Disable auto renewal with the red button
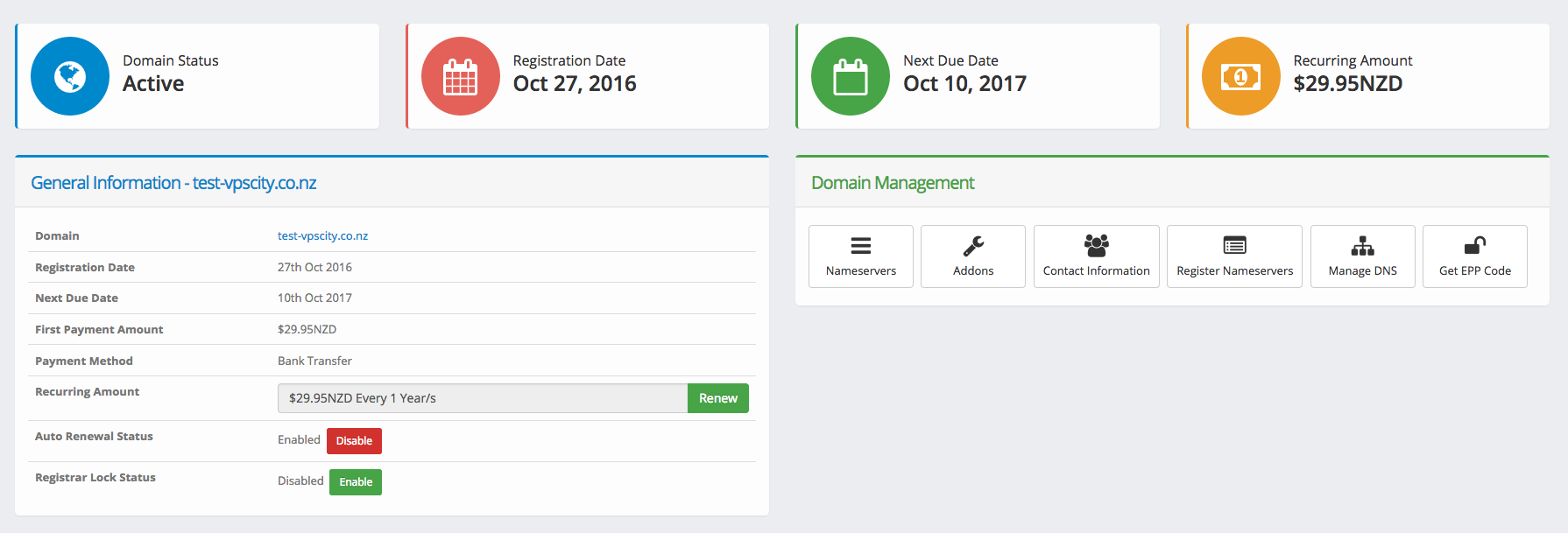This screenshot has width=1568, height=533. 354,441
